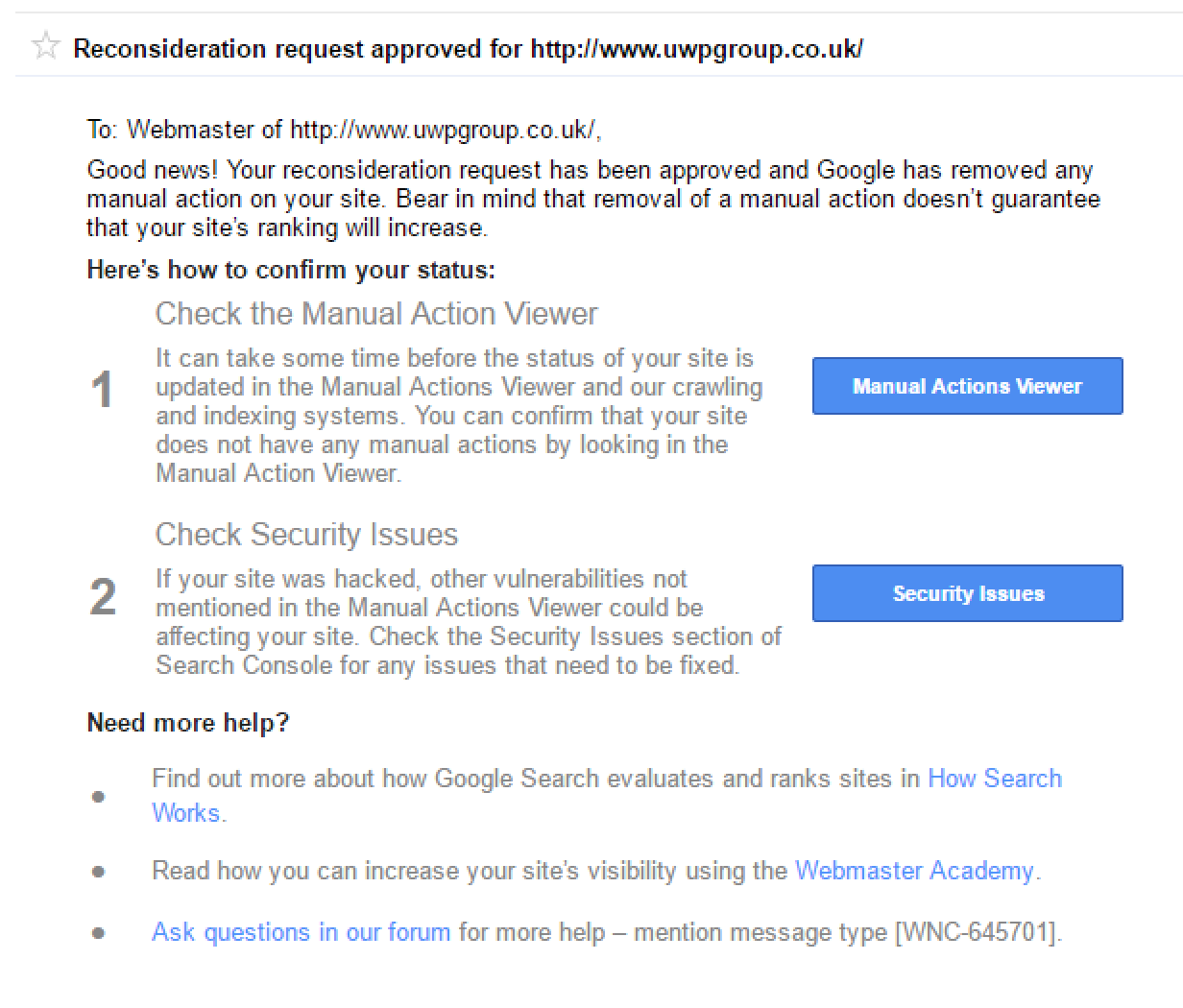Screen dimensions: 1183x1008
Task: Visit the Webmaster Academy link
Action: (x=914, y=871)
